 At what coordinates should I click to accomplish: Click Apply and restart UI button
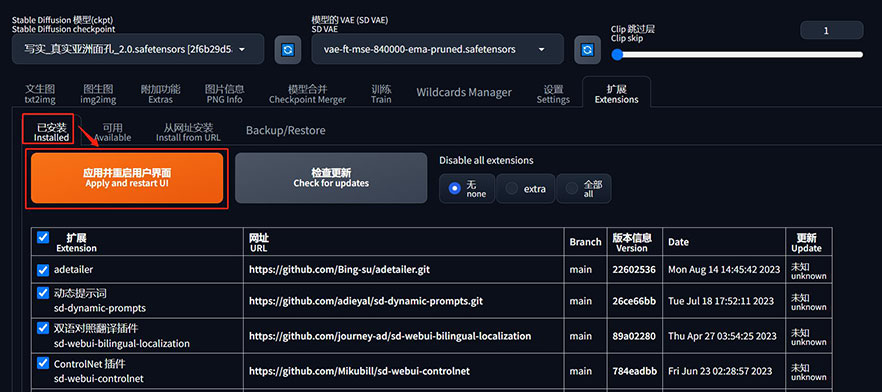[x=127, y=178]
